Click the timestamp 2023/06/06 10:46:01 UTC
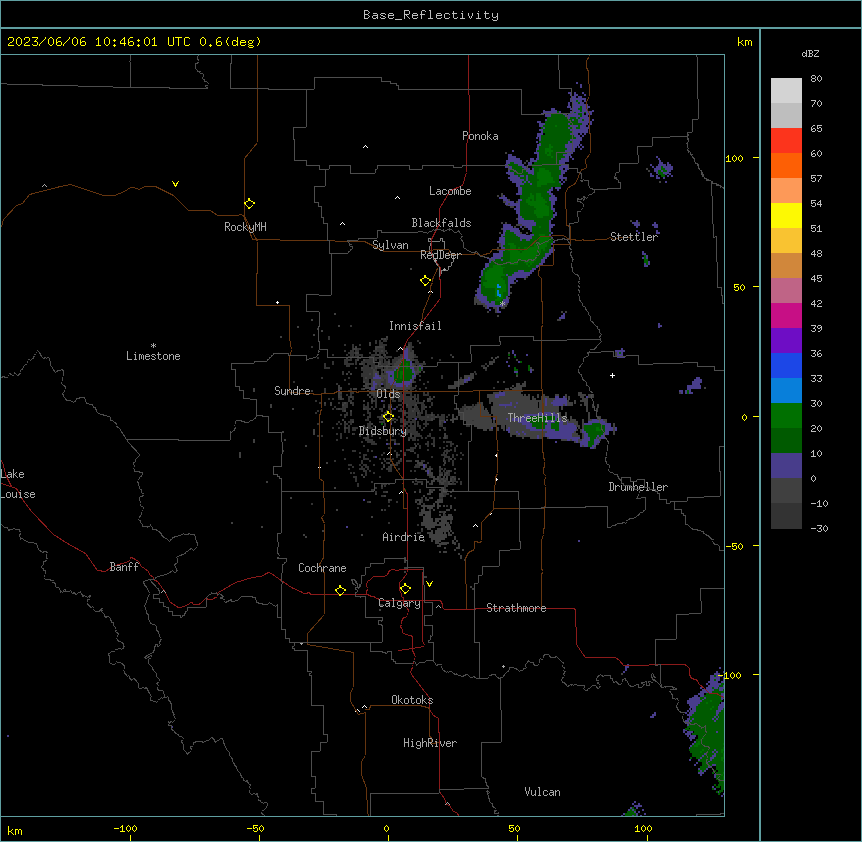862x842 pixels. [99, 42]
